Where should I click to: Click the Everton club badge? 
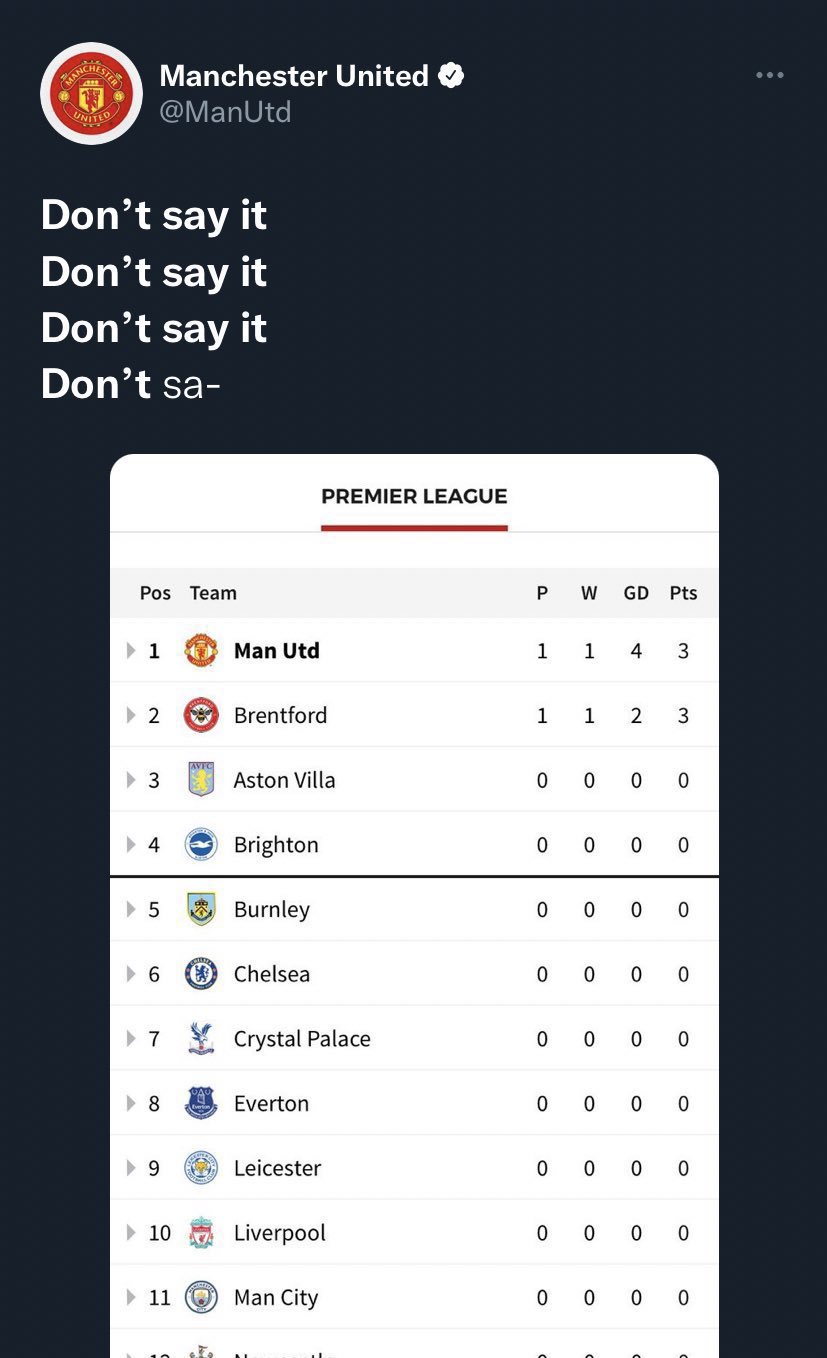[201, 1104]
